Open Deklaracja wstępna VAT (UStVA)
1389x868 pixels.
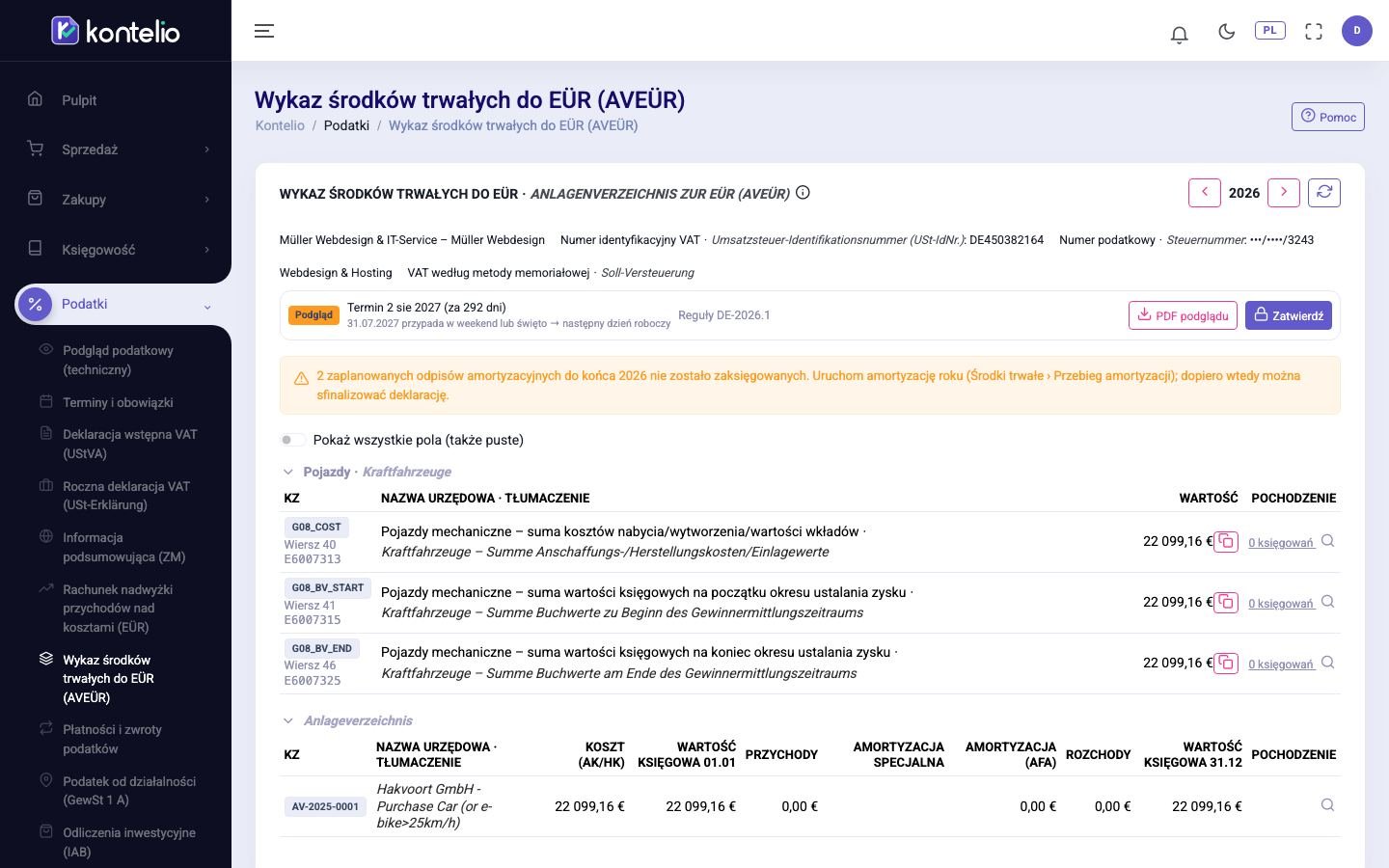[x=129, y=444]
